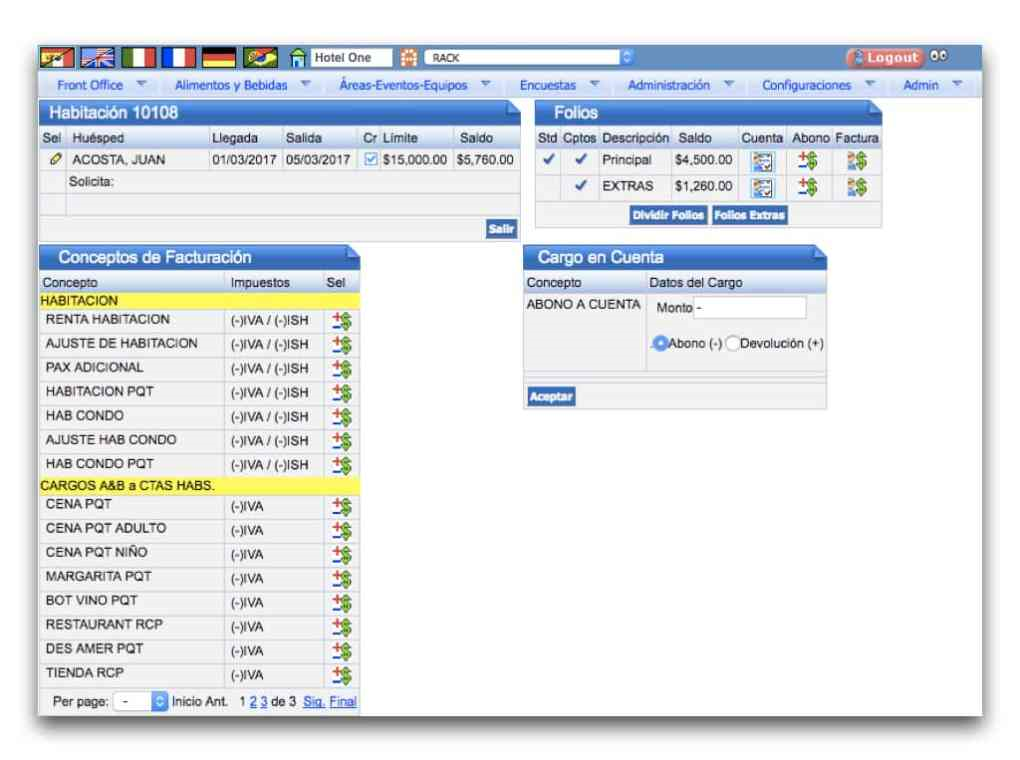Open the RACK dropdown selector
The width and height of the screenshot is (1020, 760).
coord(529,58)
